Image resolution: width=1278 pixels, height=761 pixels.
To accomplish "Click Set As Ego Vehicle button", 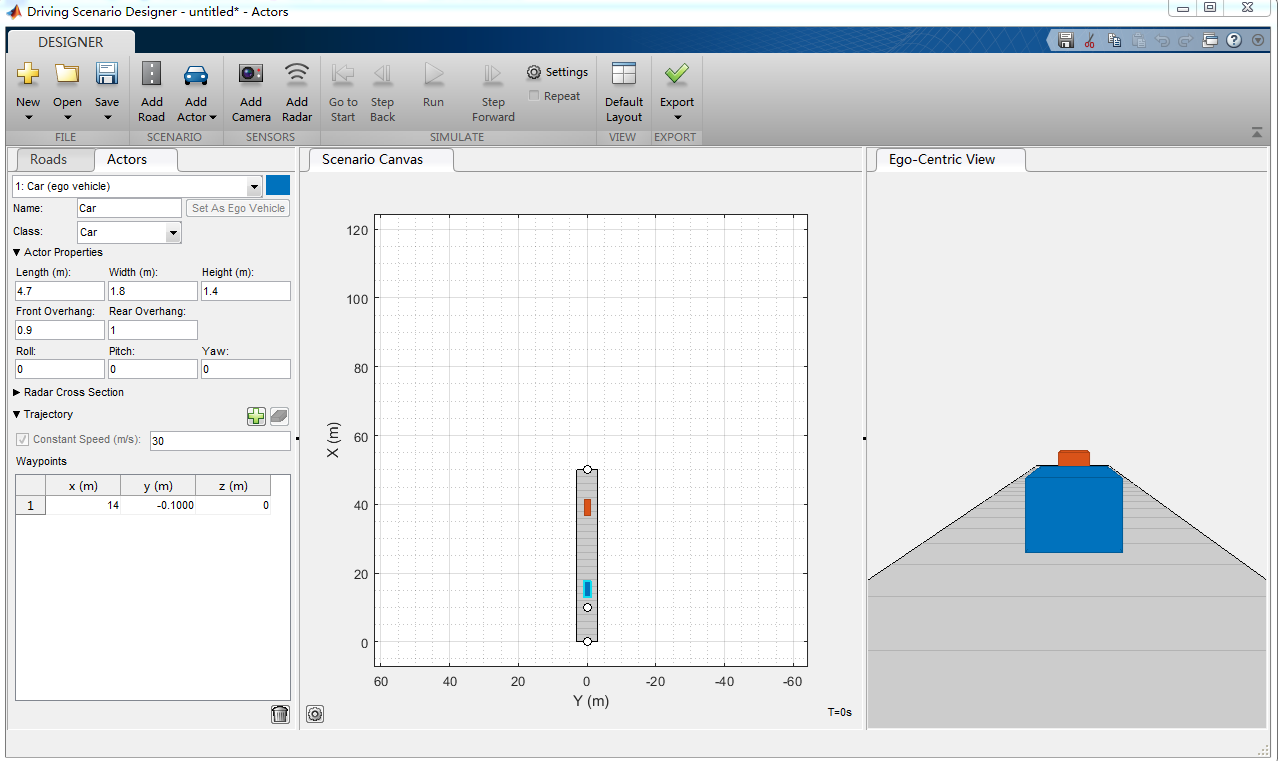I will (238, 208).
